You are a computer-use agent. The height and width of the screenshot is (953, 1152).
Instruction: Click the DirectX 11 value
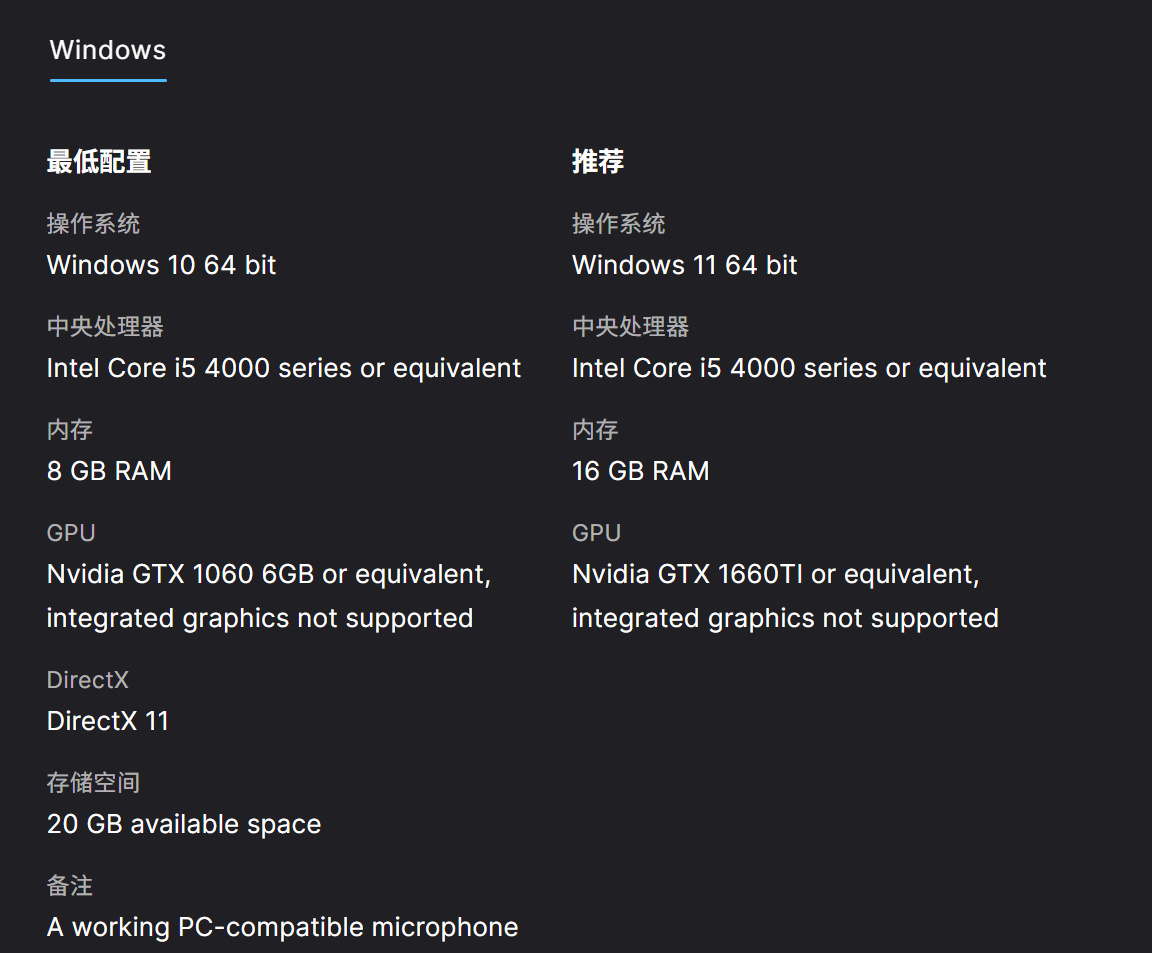coord(108,721)
